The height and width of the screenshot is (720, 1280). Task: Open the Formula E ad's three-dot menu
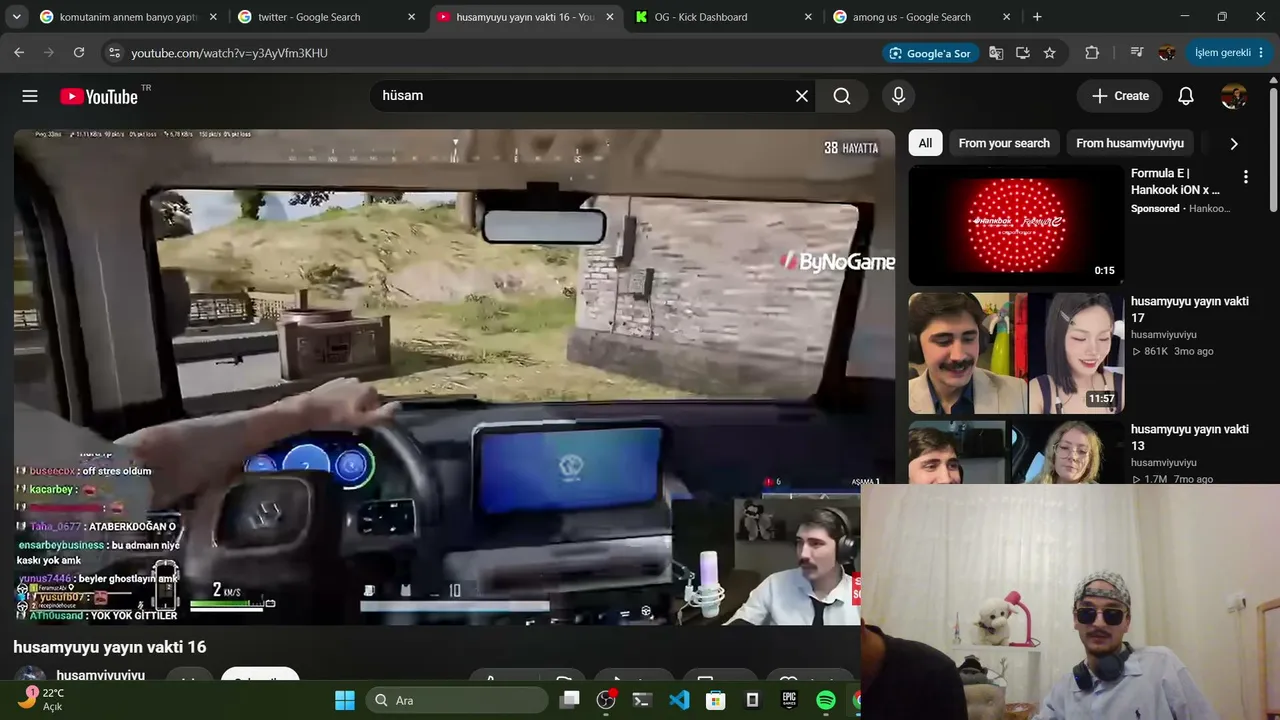click(x=1246, y=177)
